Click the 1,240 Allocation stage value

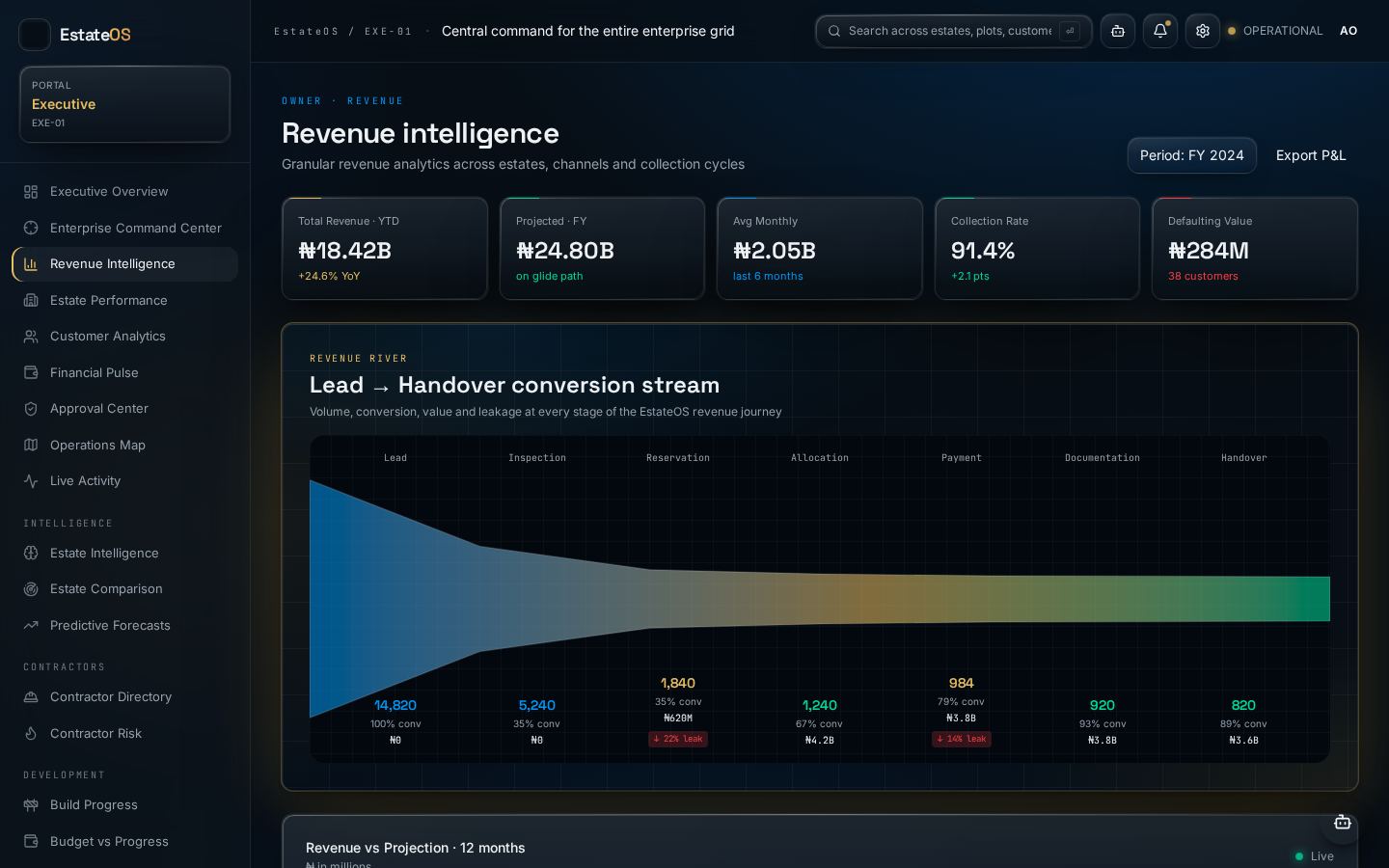point(820,705)
